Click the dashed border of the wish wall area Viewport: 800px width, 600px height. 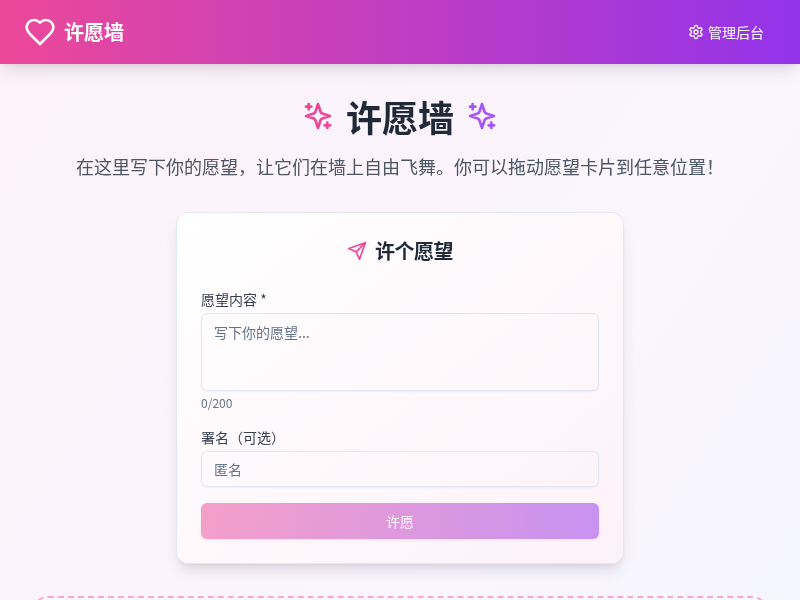(400, 592)
